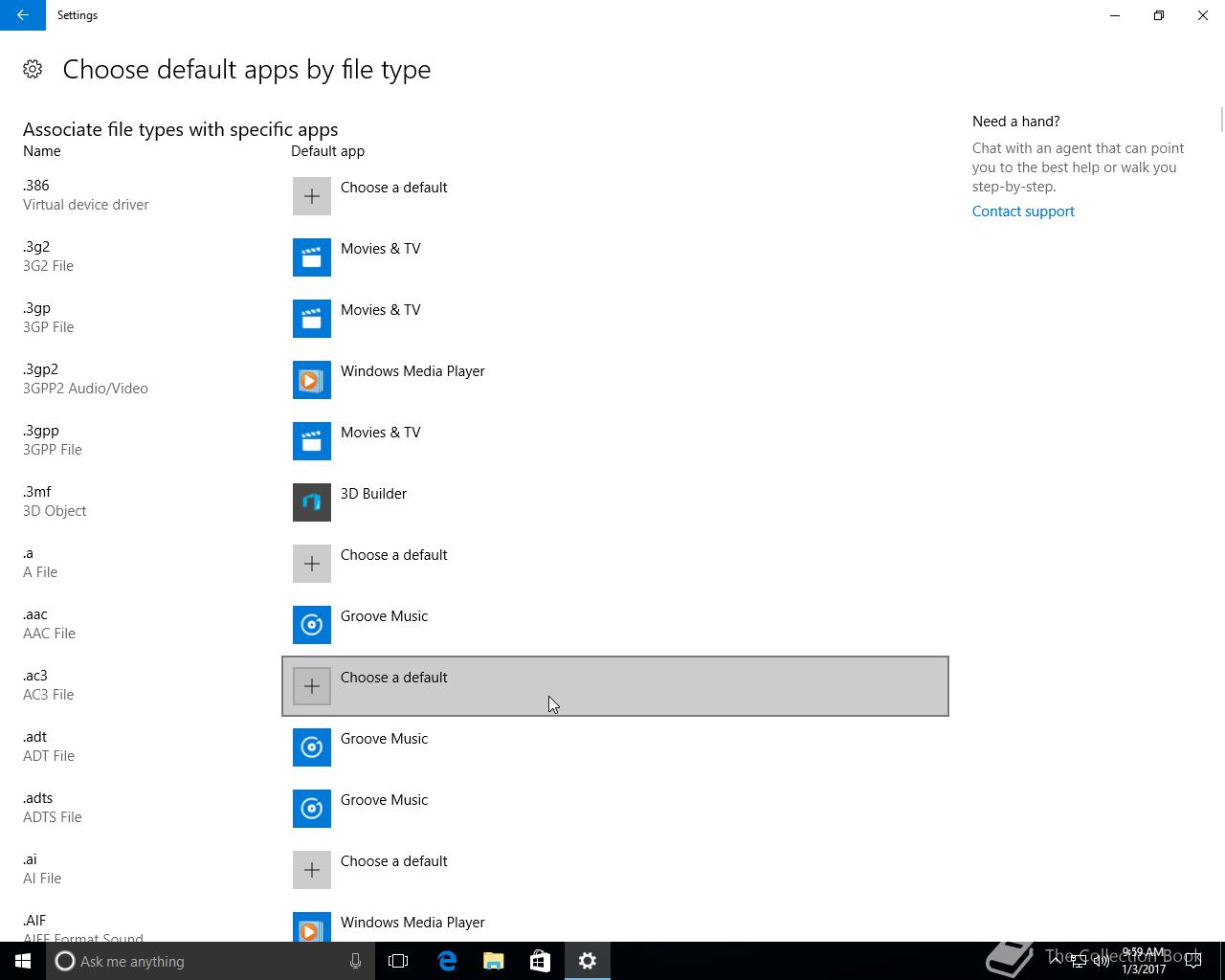Click the Name column header

click(x=42, y=151)
